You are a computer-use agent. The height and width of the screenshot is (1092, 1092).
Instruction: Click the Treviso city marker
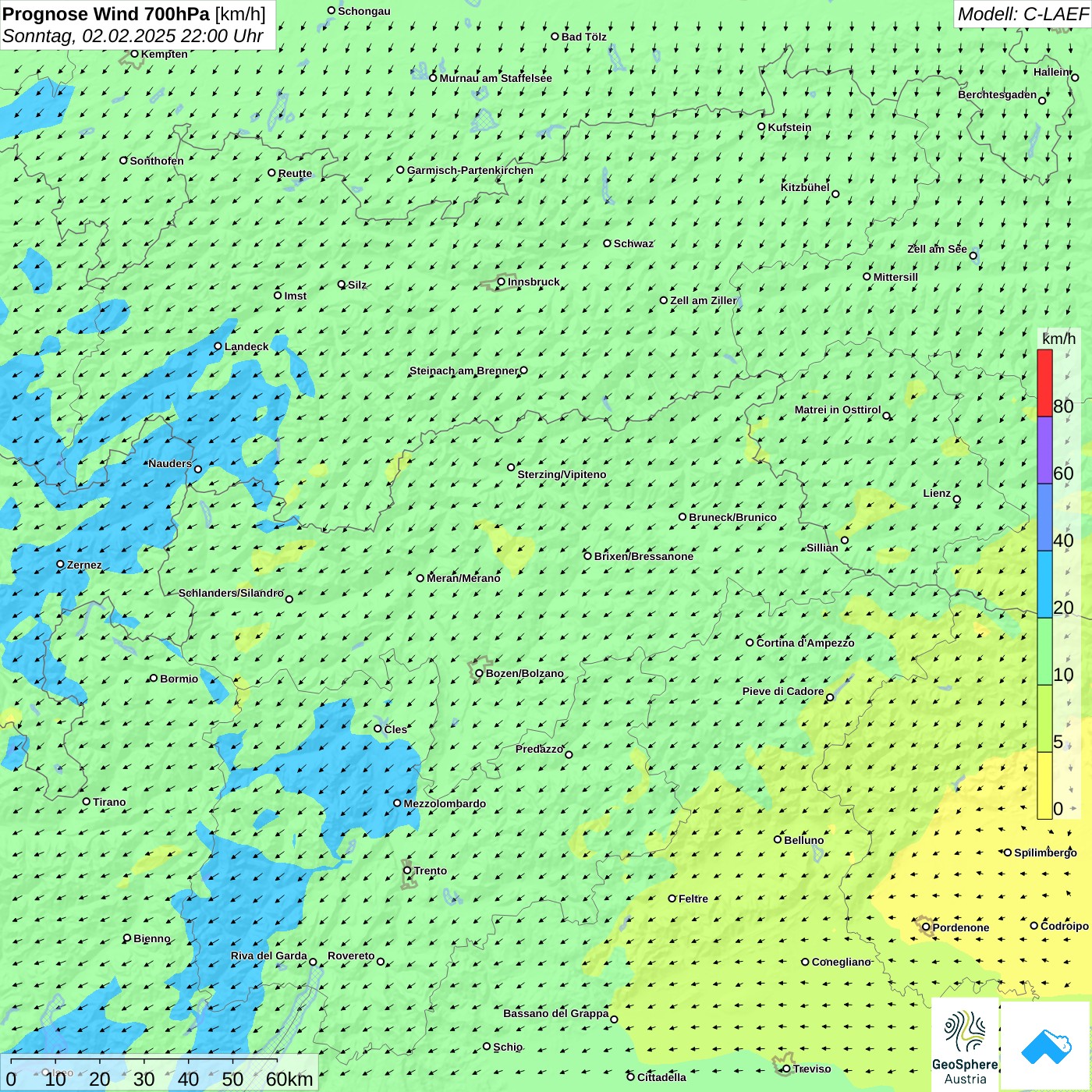click(x=786, y=1069)
